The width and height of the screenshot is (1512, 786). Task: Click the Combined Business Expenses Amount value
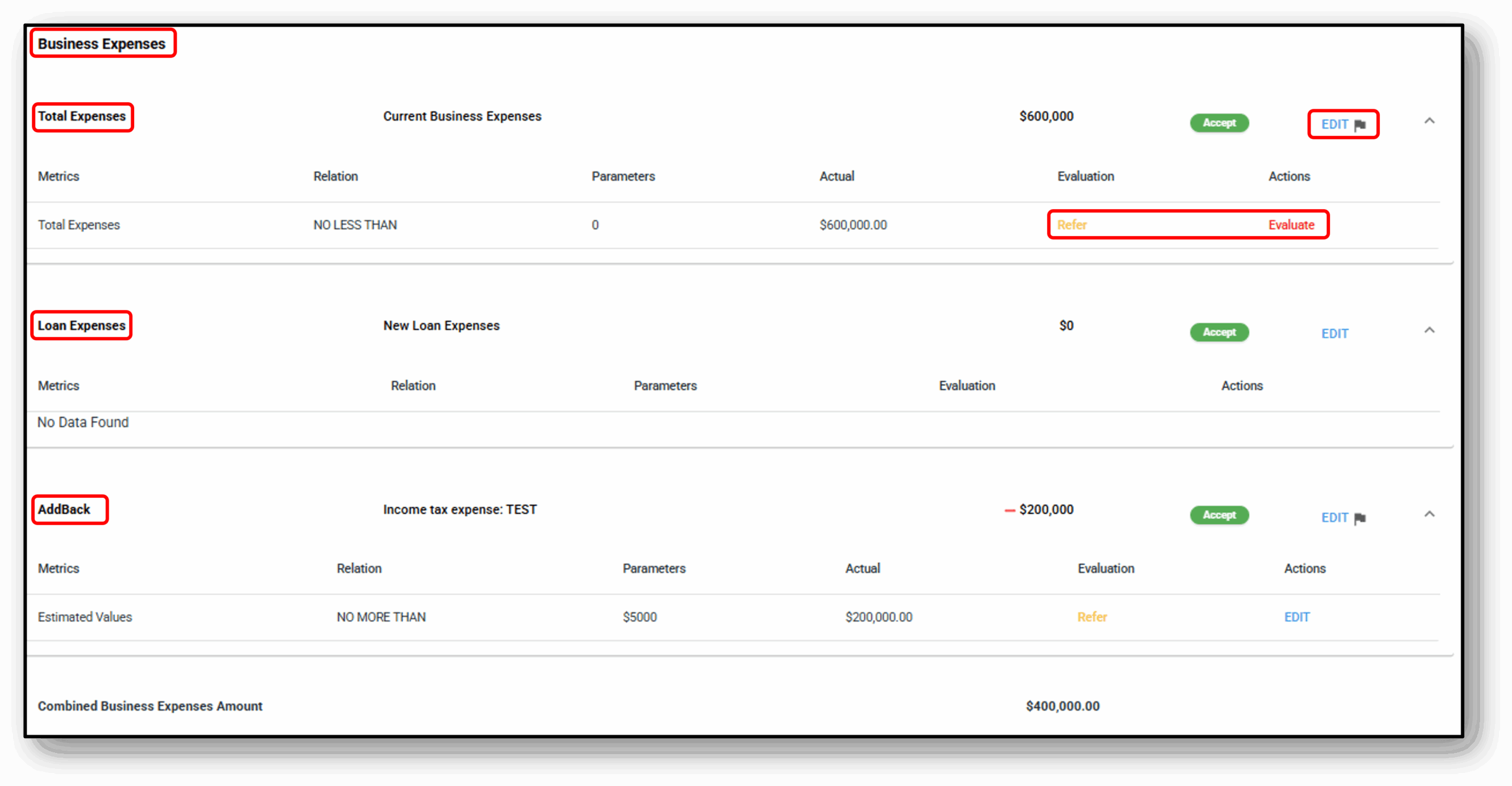[1062, 706]
